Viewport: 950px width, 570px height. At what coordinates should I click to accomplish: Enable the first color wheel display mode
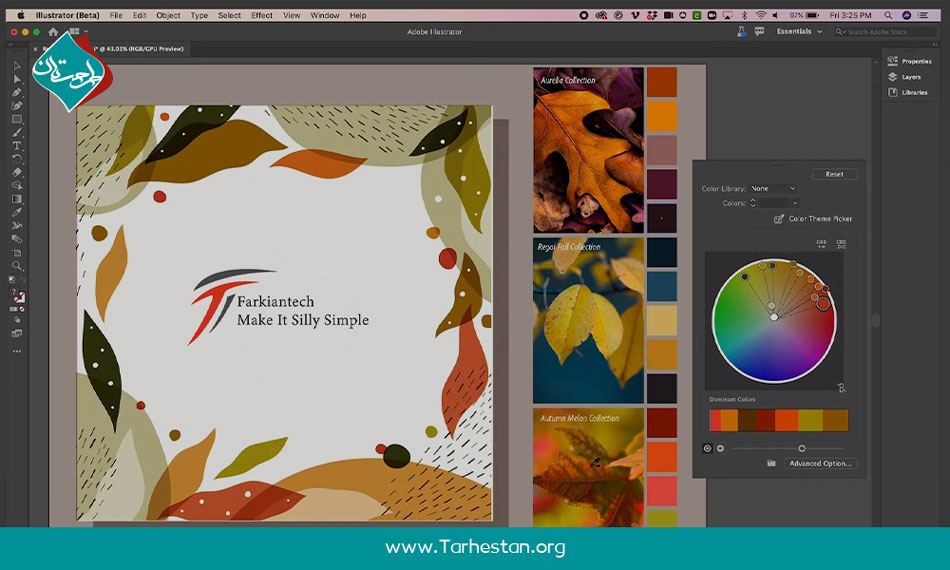click(x=708, y=448)
